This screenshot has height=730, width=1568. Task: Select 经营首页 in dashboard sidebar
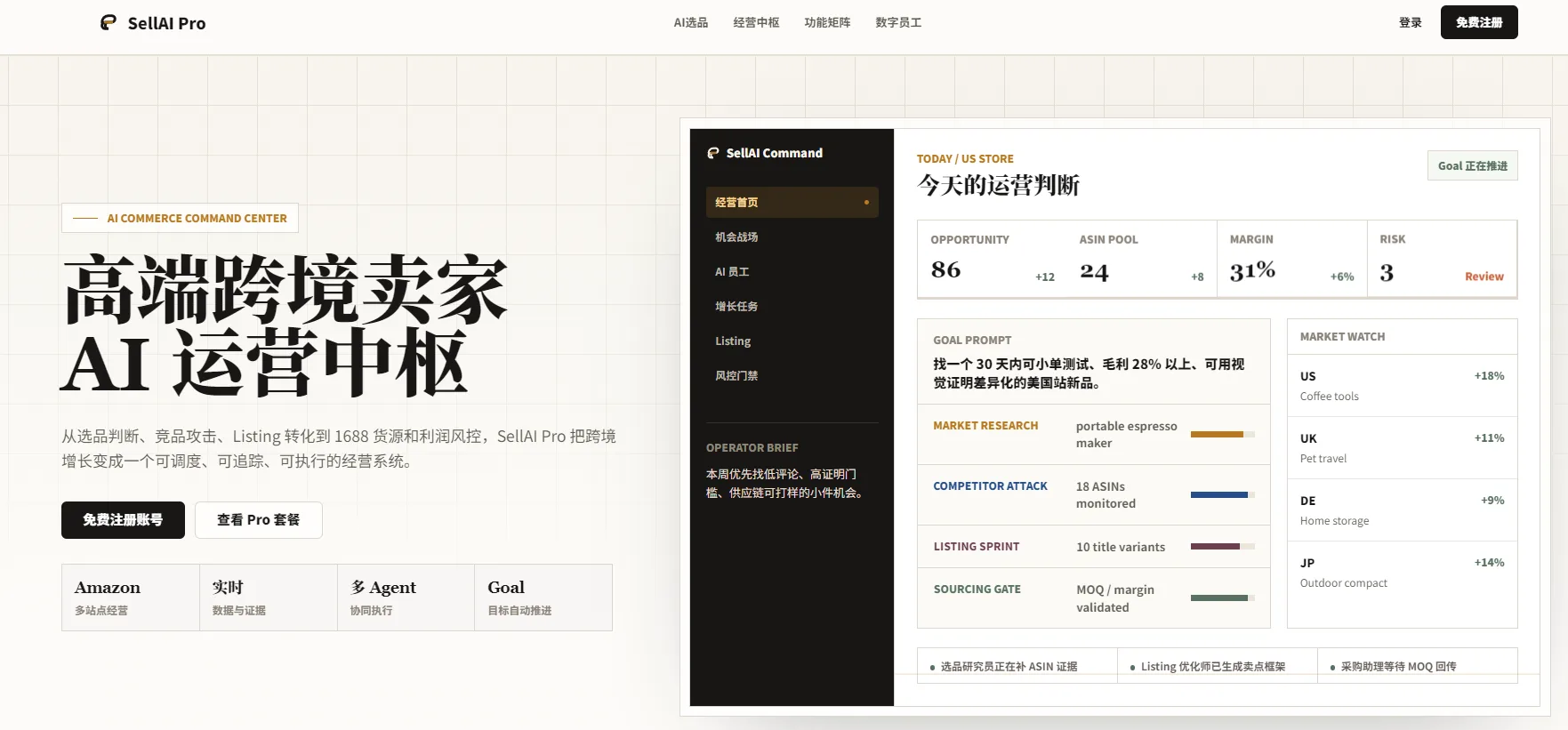pyautogui.click(x=792, y=202)
